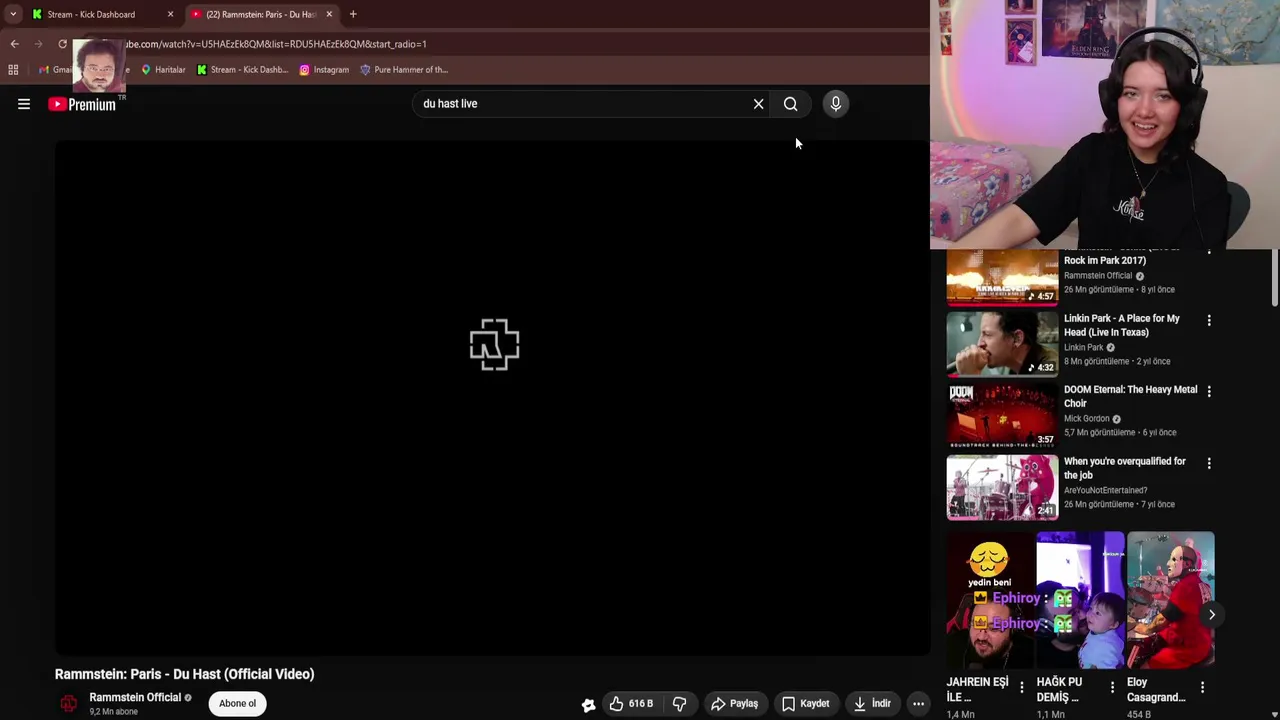The height and width of the screenshot is (720, 1280).
Task: Open the HAĞK PU DEMİŞ short thumbnail
Action: coord(1081,600)
